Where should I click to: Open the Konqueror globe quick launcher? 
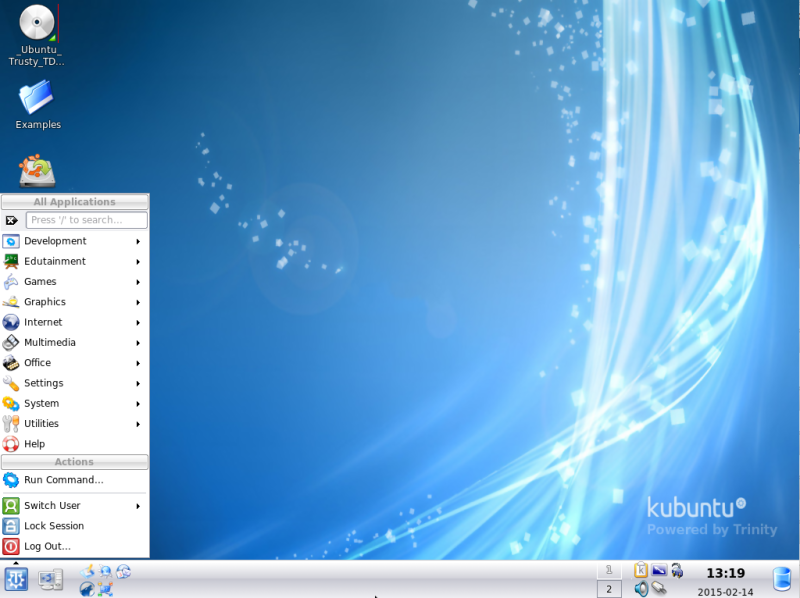coord(106,571)
